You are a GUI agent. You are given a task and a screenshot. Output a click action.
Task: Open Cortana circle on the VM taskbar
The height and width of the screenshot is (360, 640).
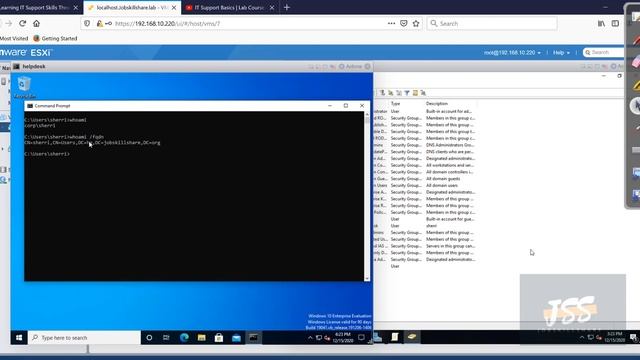pyautogui.click(x=149, y=338)
